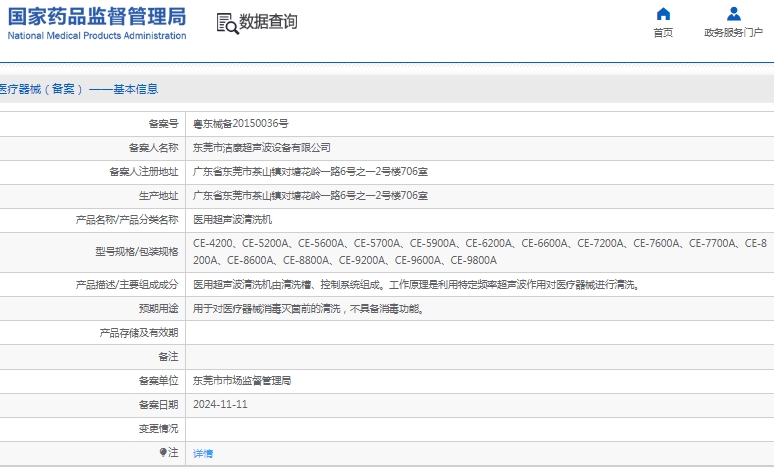This screenshot has width=774, height=470.
Task: Click the data query magnifier icon
Action: (x=227, y=23)
